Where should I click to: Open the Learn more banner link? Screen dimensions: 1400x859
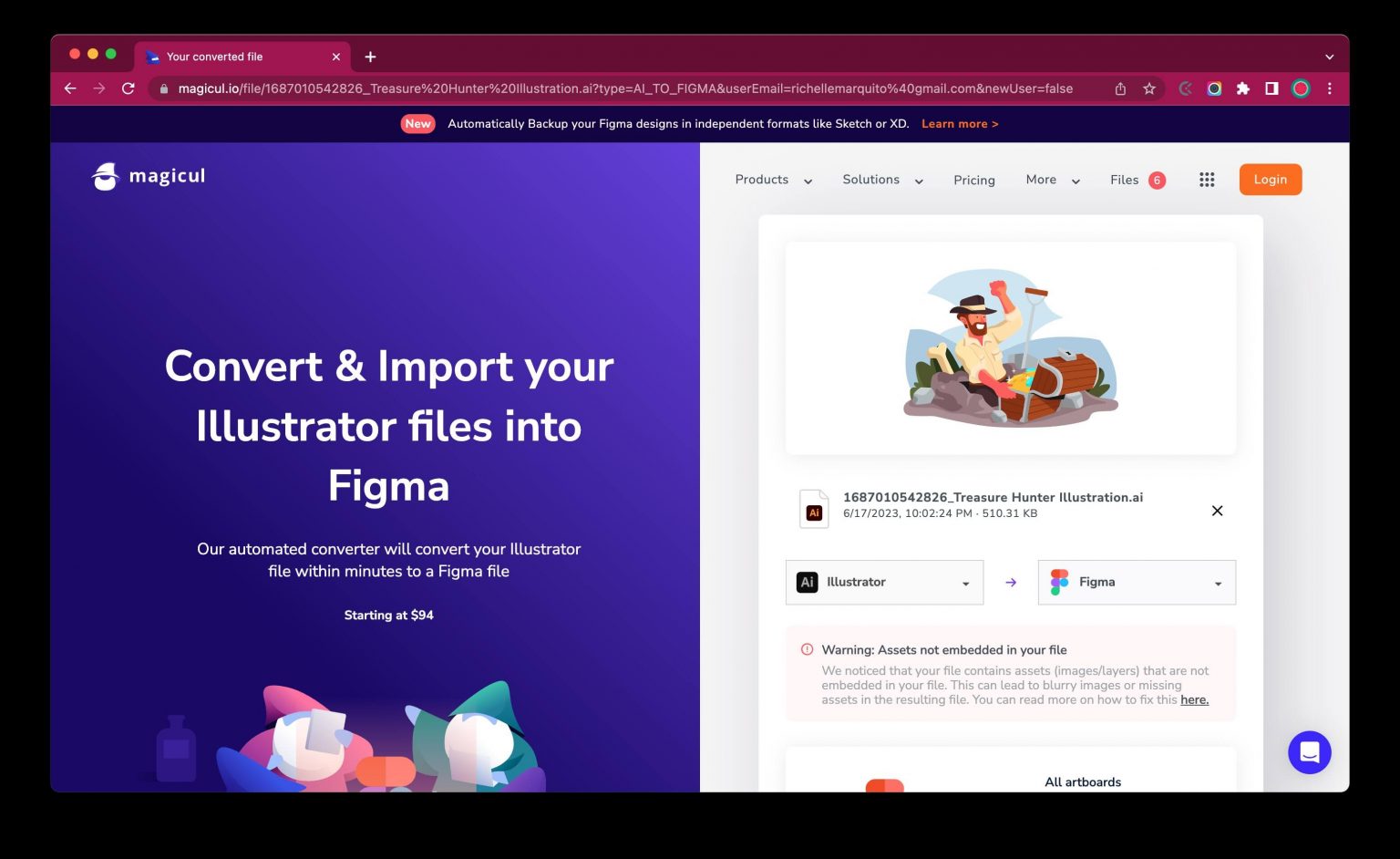tap(959, 123)
